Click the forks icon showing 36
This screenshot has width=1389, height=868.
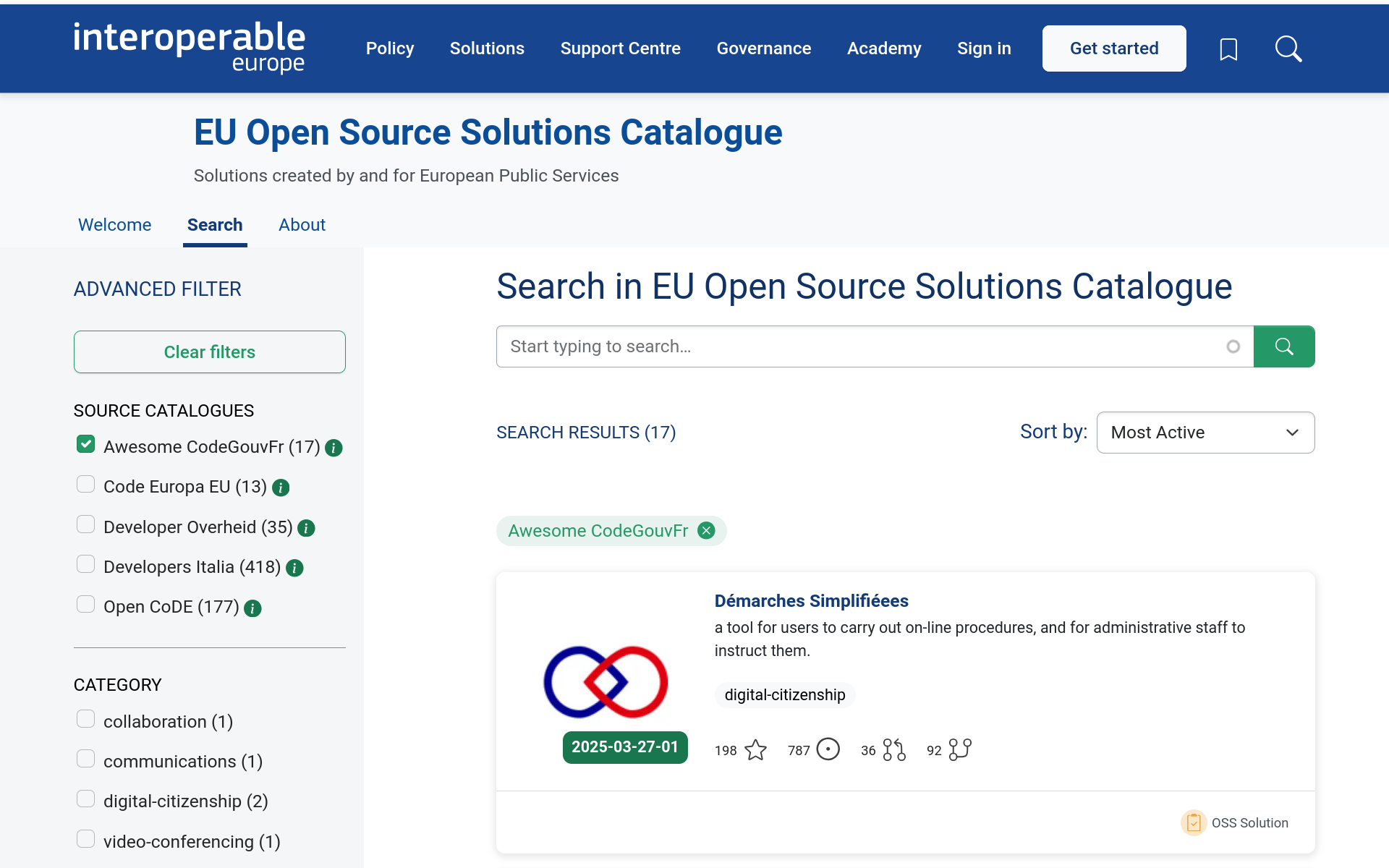tap(894, 750)
